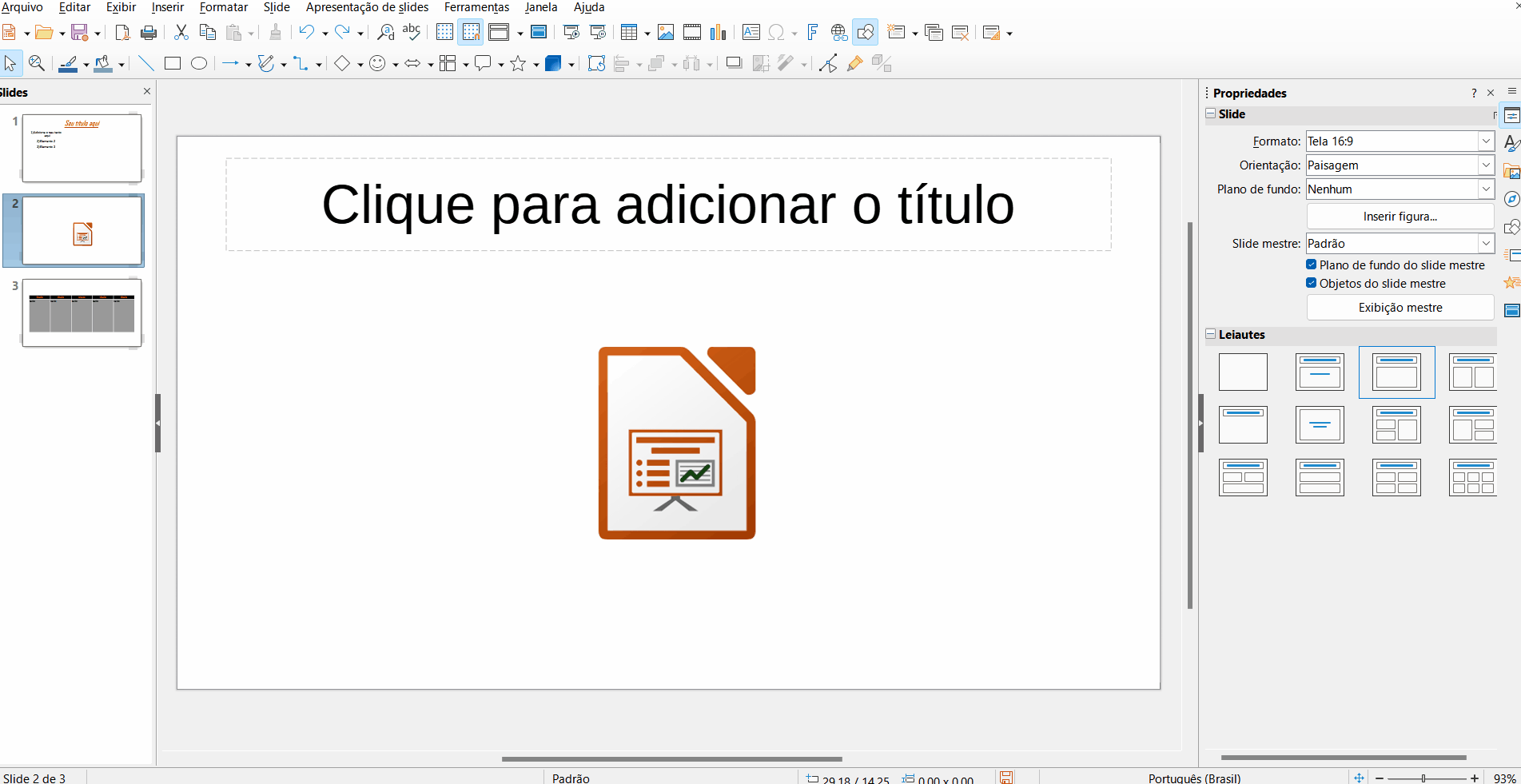Click the title placeholder text
Viewport: 1521px width, 784px height.
click(x=668, y=205)
